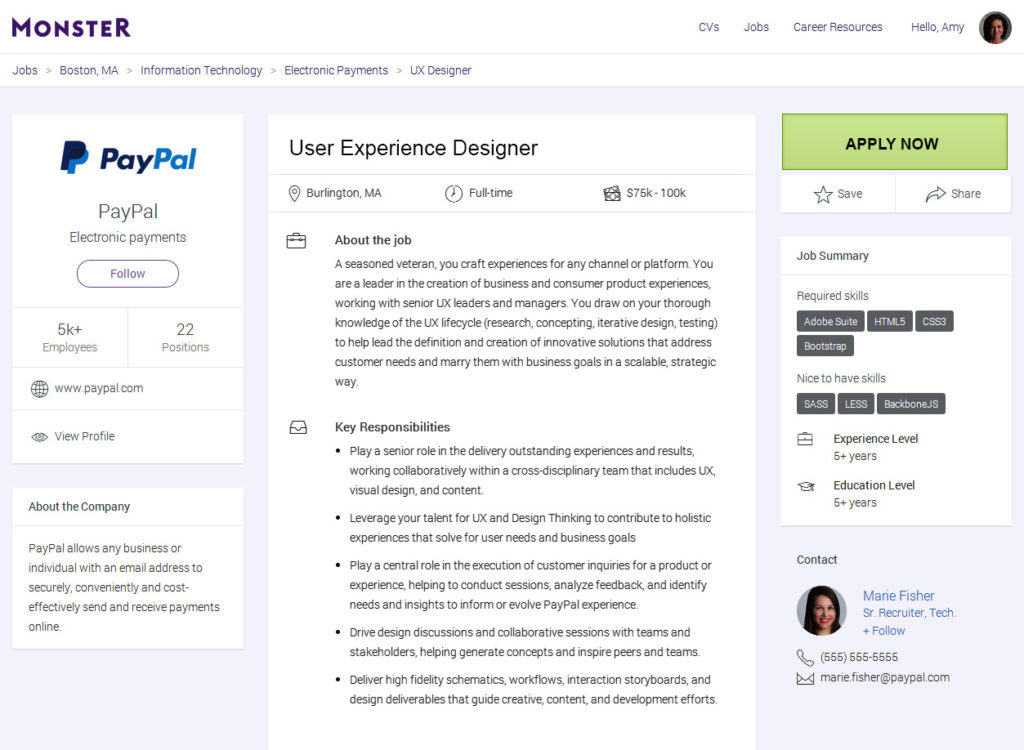Navigate to Boston, MA breadcrumb
This screenshot has height=750, width=1024.
(89, 71)
